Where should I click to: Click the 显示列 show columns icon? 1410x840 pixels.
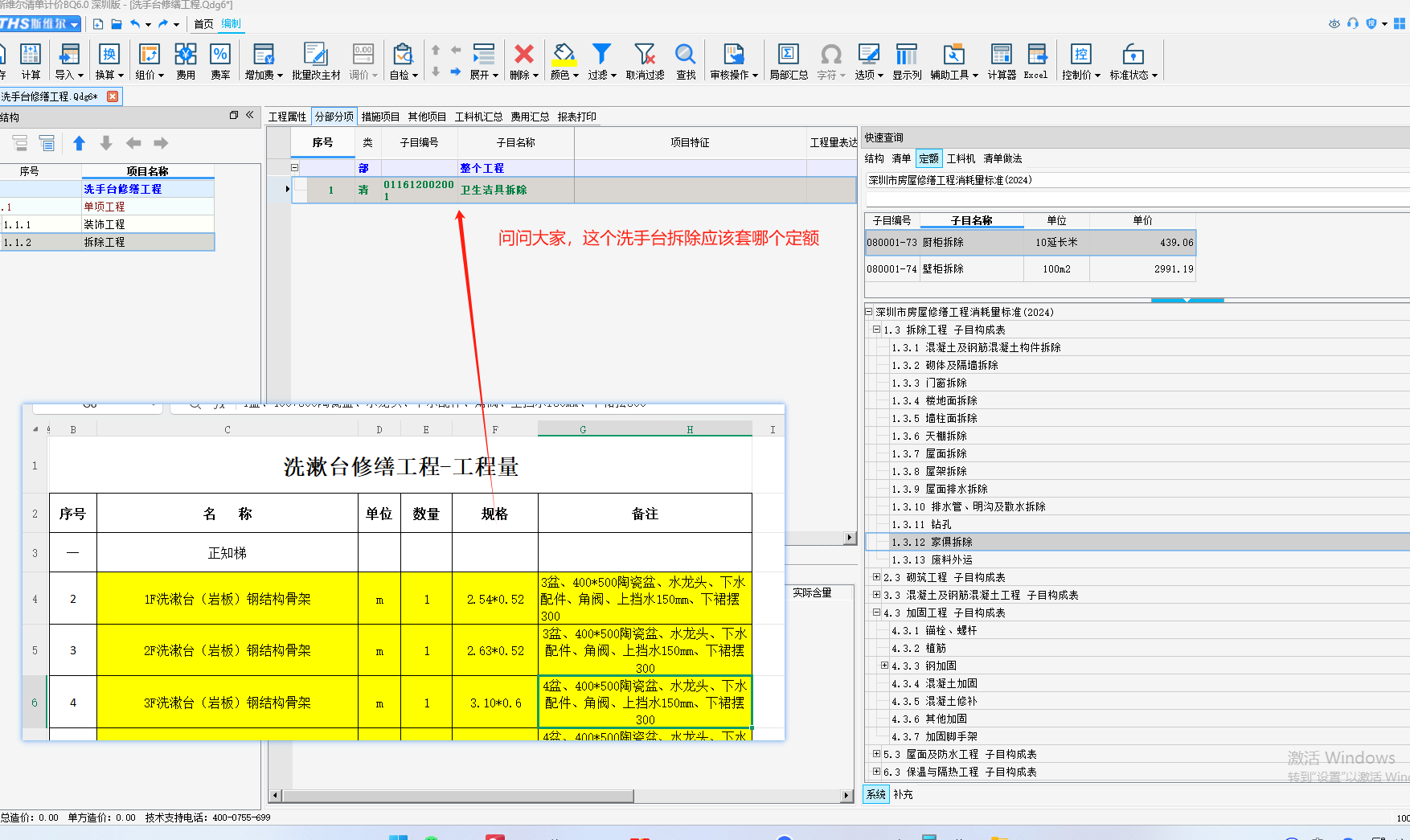(x=907, y=61)
